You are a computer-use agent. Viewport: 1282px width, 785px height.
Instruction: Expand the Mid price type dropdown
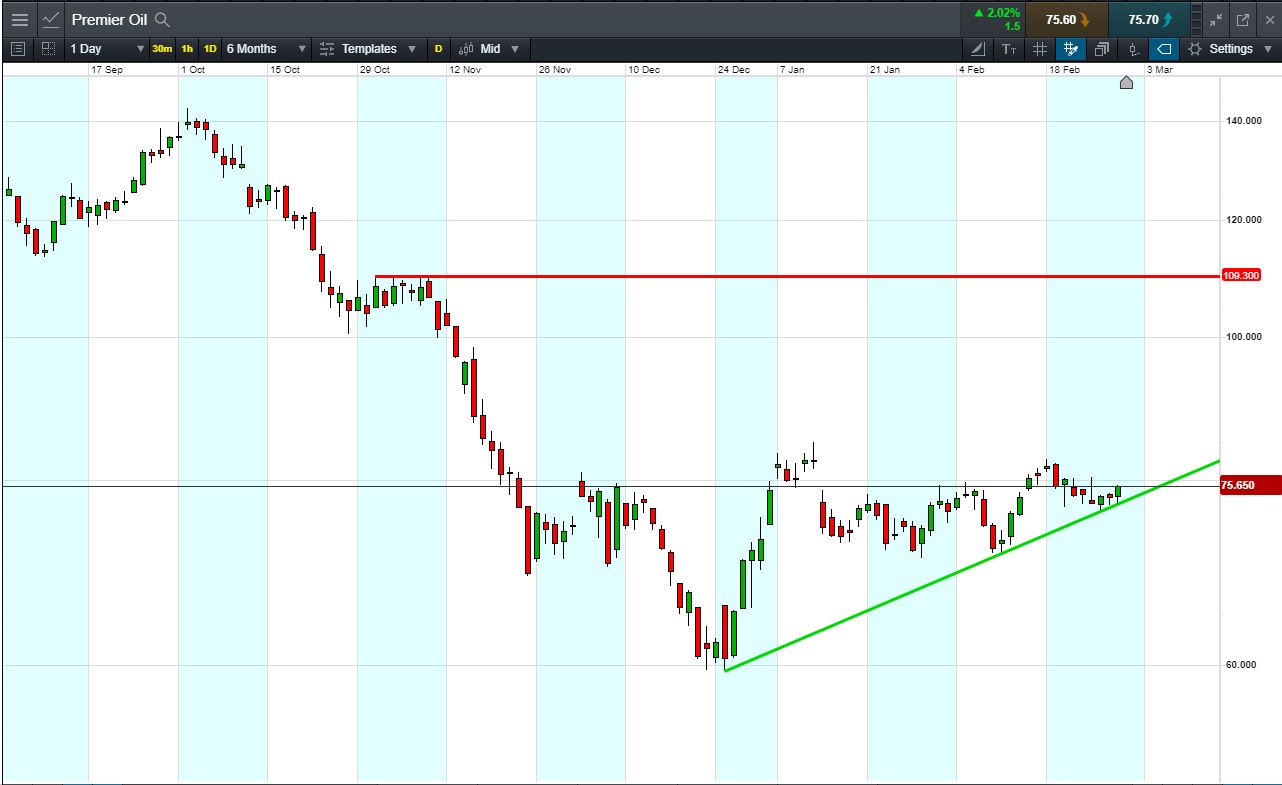point(515,49)
